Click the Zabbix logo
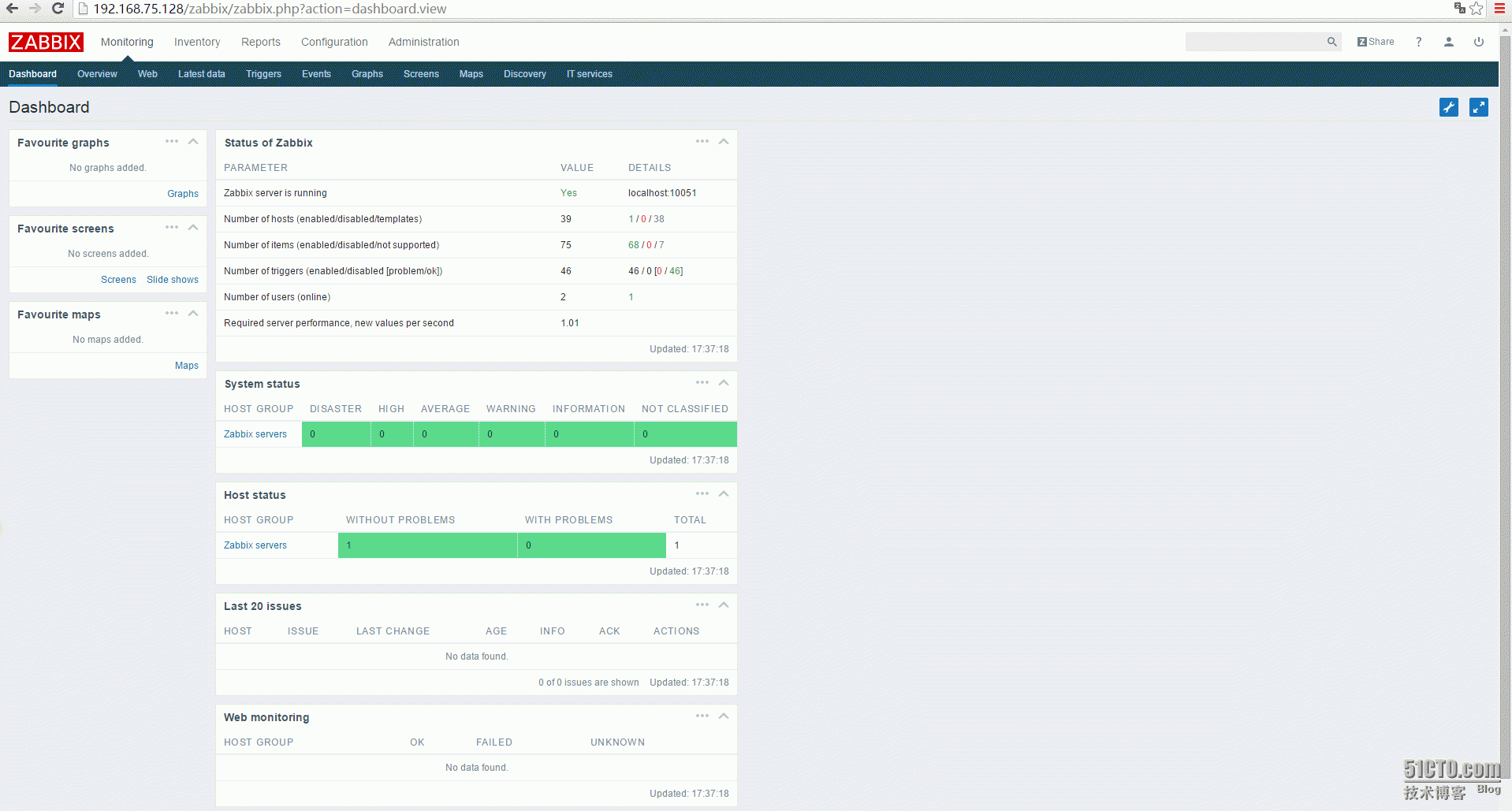The image size is (1512, 811). click(x=46, y=42)
